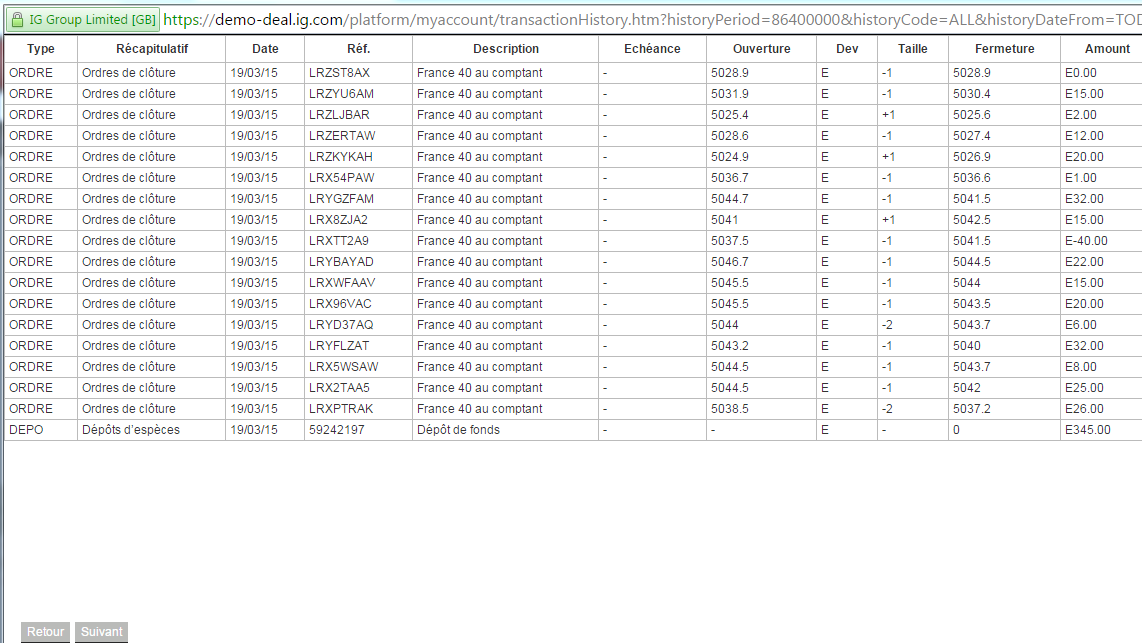Click closing price 5037.2
The image size is (1142, 643).
coord(972,409)
